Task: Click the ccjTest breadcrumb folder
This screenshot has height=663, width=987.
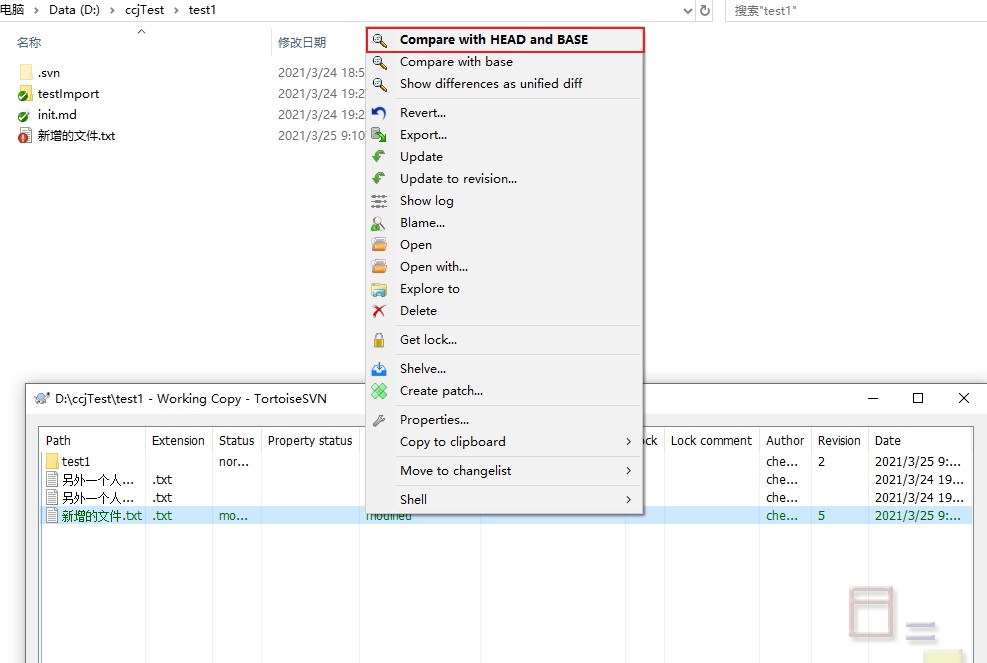Action: [145, 10]
